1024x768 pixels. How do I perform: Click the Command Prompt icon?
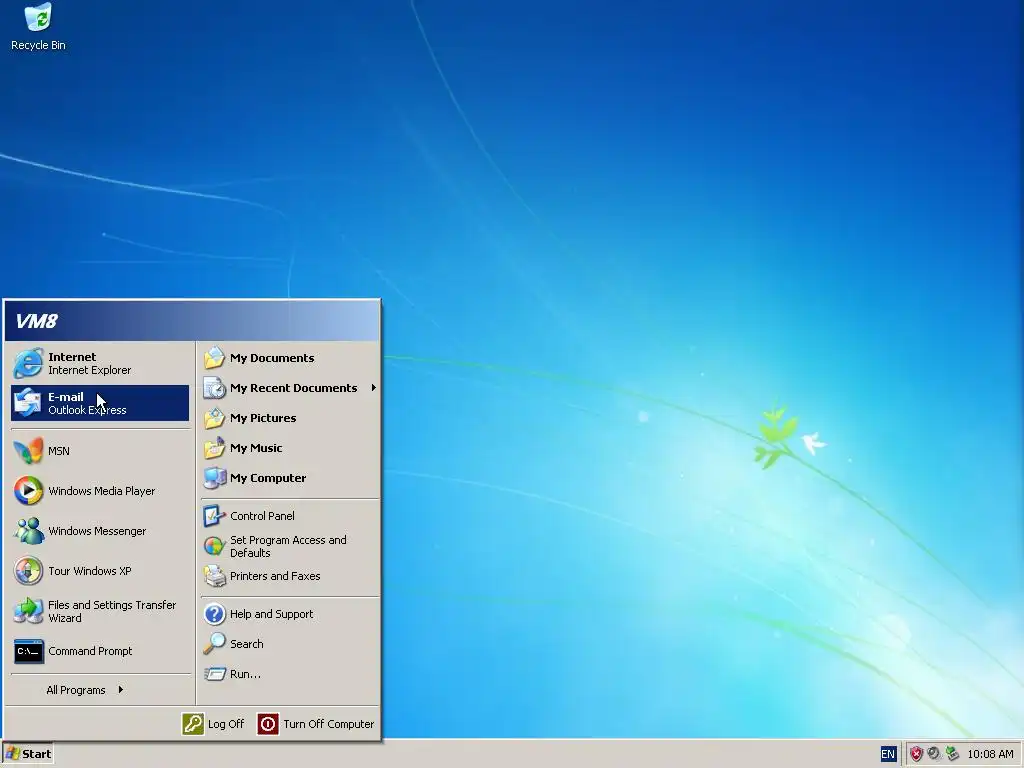(x=28, y=651)
